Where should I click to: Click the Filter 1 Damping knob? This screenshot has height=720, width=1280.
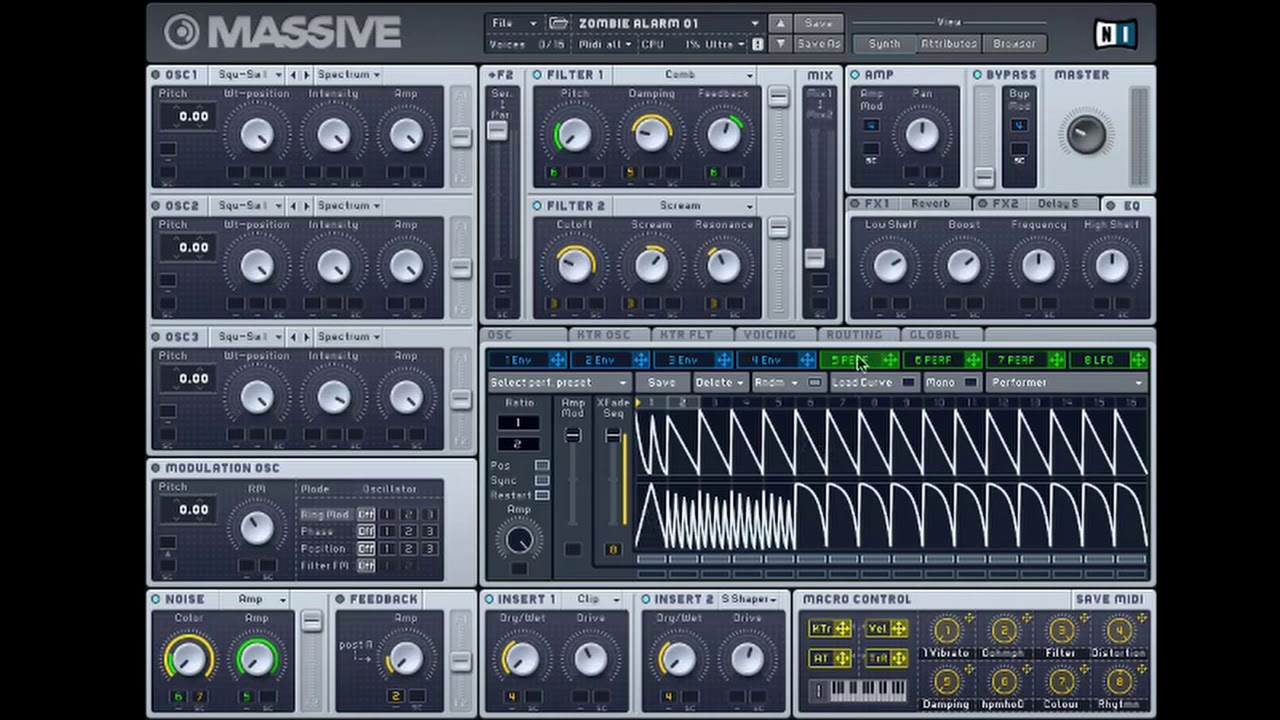652,135
